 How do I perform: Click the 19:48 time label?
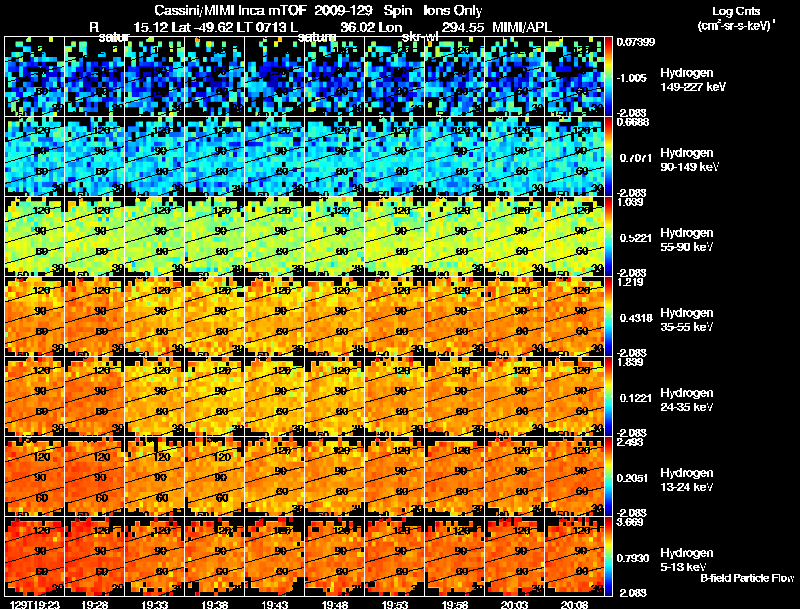(334, 604)
